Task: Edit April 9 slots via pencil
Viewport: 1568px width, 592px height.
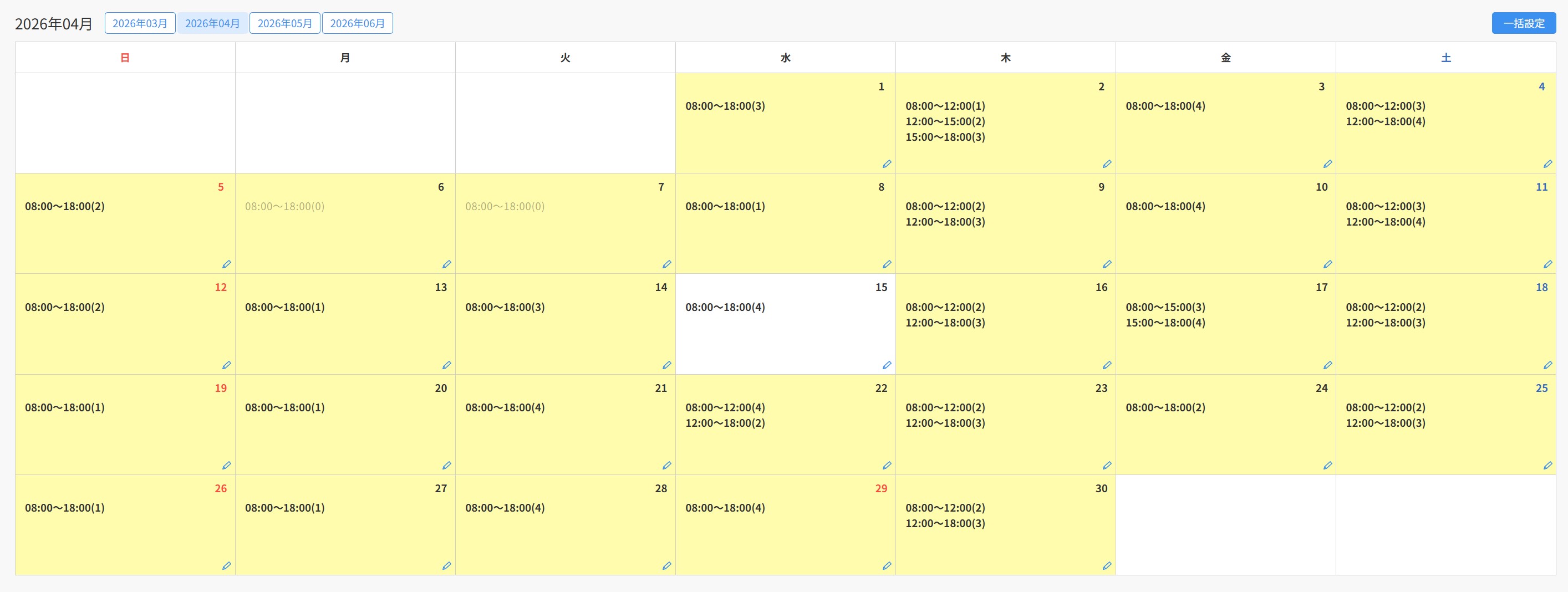Action: click(x=1107, y=264)
